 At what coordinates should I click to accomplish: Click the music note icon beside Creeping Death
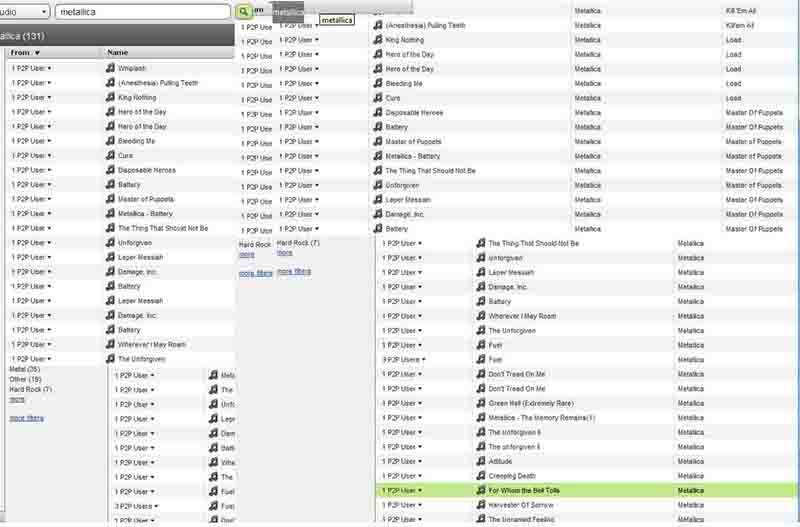pos(481,475)
